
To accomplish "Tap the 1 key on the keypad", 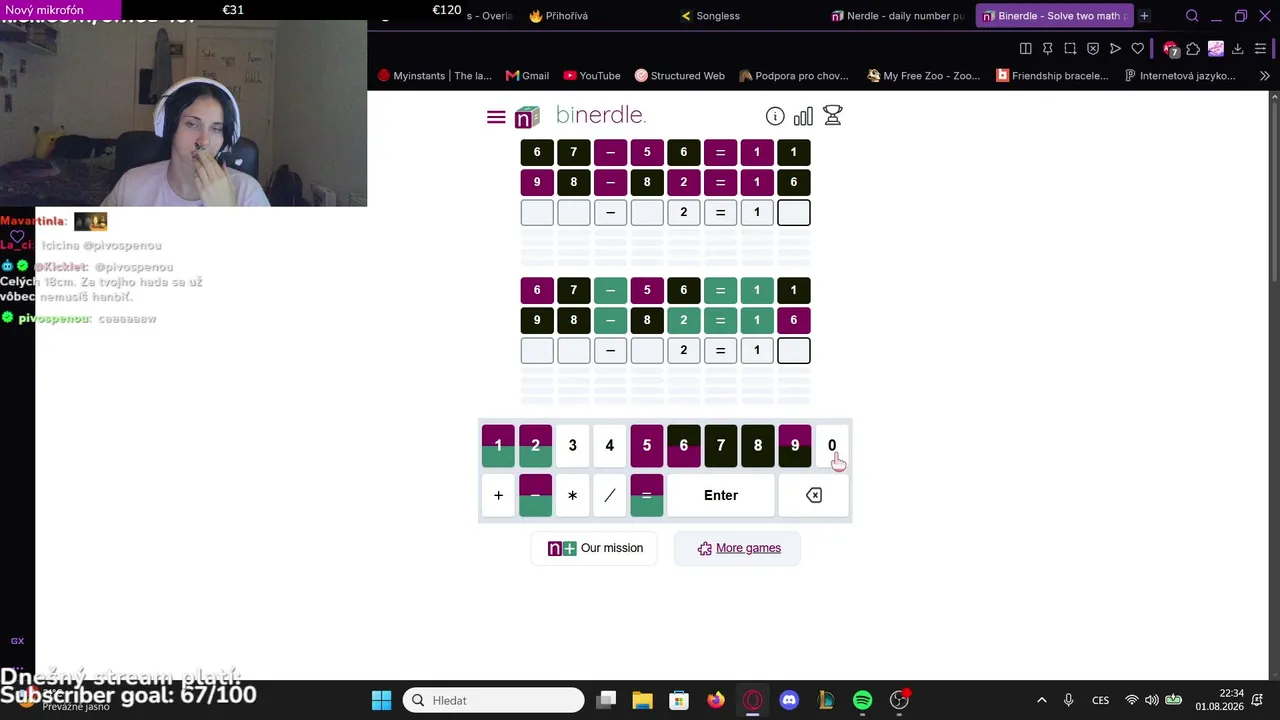I will 498,446.
